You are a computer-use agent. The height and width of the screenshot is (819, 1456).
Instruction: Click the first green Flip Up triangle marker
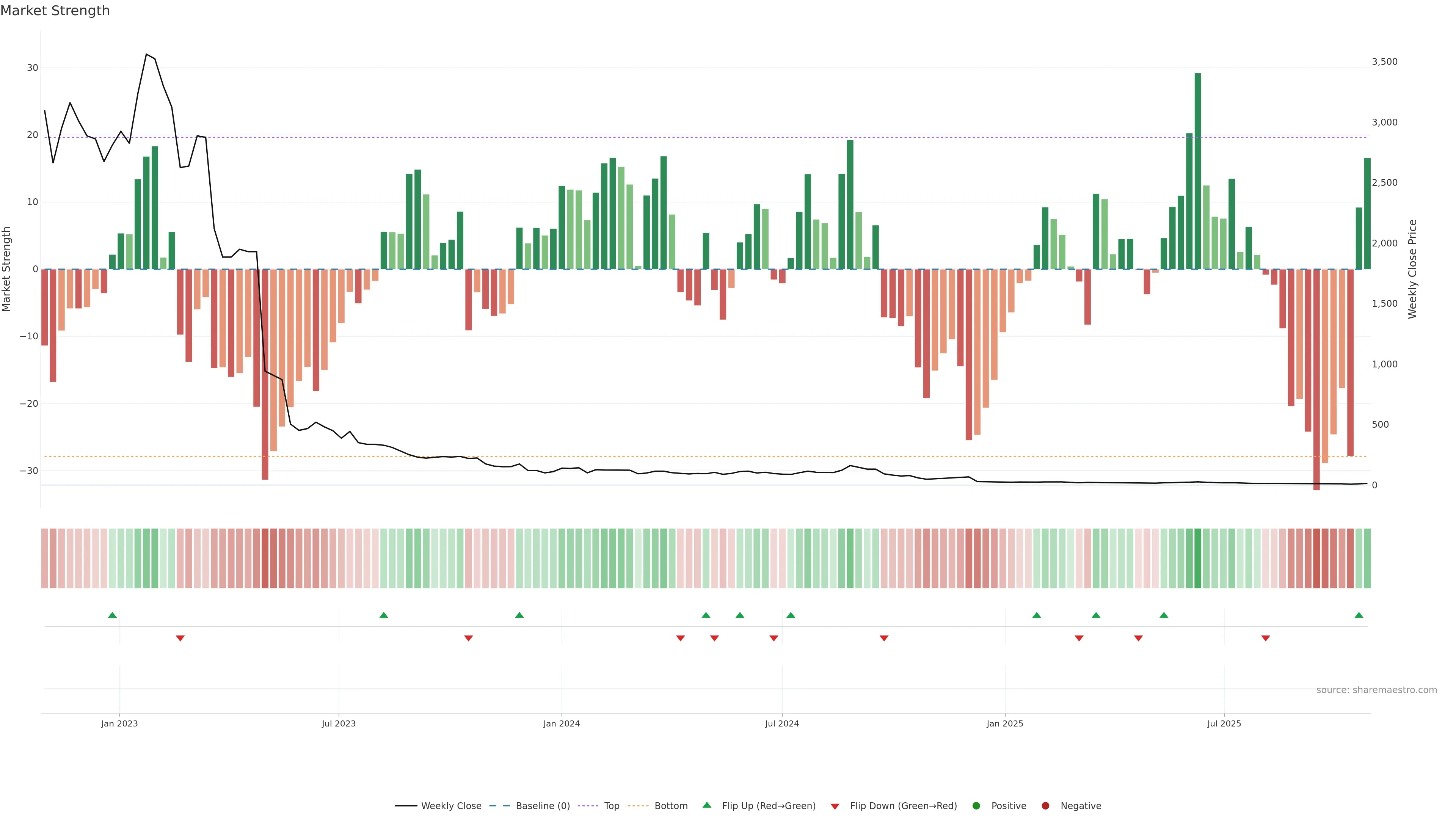[x=113, y=615]
